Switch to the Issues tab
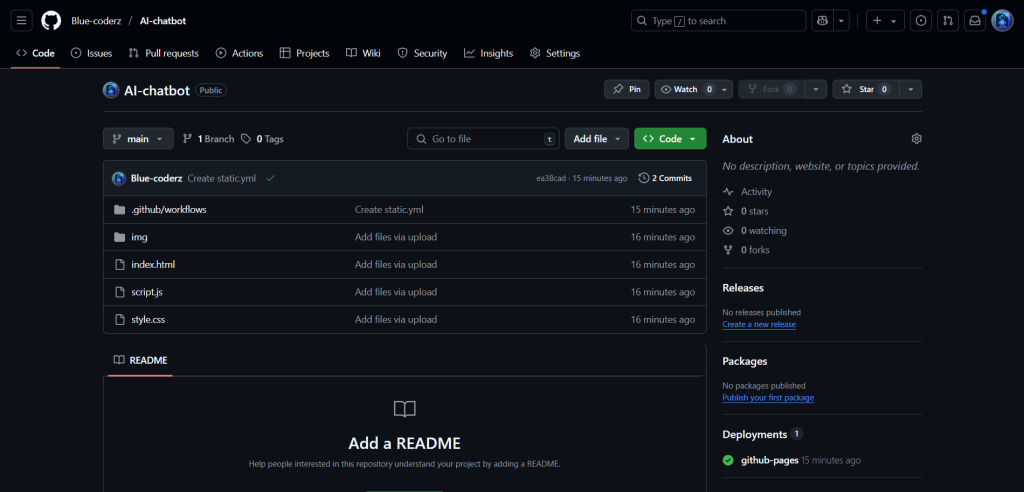Screen dimensions: 1024x492 91,54
